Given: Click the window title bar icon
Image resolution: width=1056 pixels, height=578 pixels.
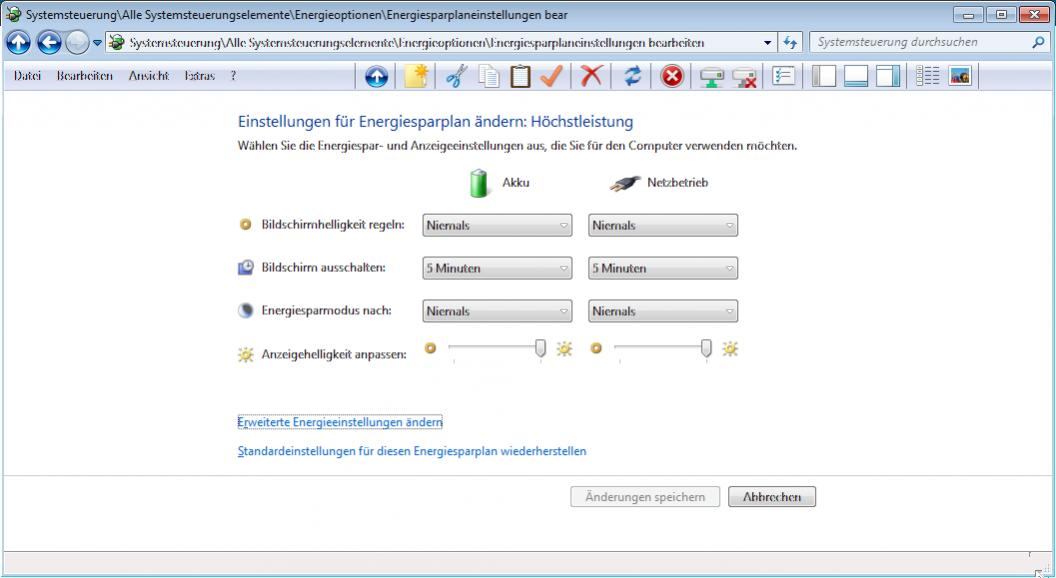Looking at the screenshot, I should click(x=13, y=14).
